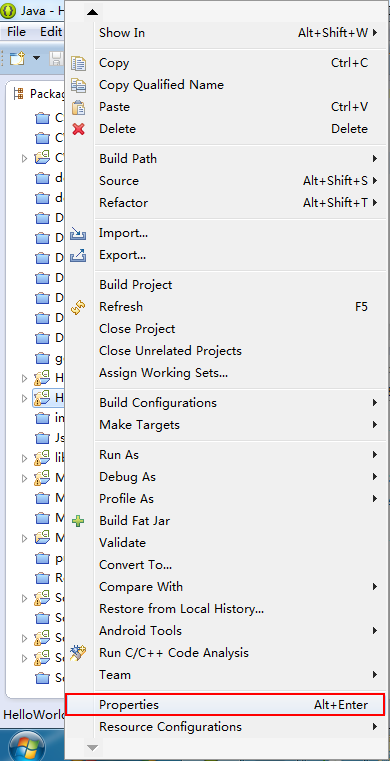Click the Run C/C++ Code Analysis icon
Viewport: 390px width, 761px height.
[x=78, y=653]
